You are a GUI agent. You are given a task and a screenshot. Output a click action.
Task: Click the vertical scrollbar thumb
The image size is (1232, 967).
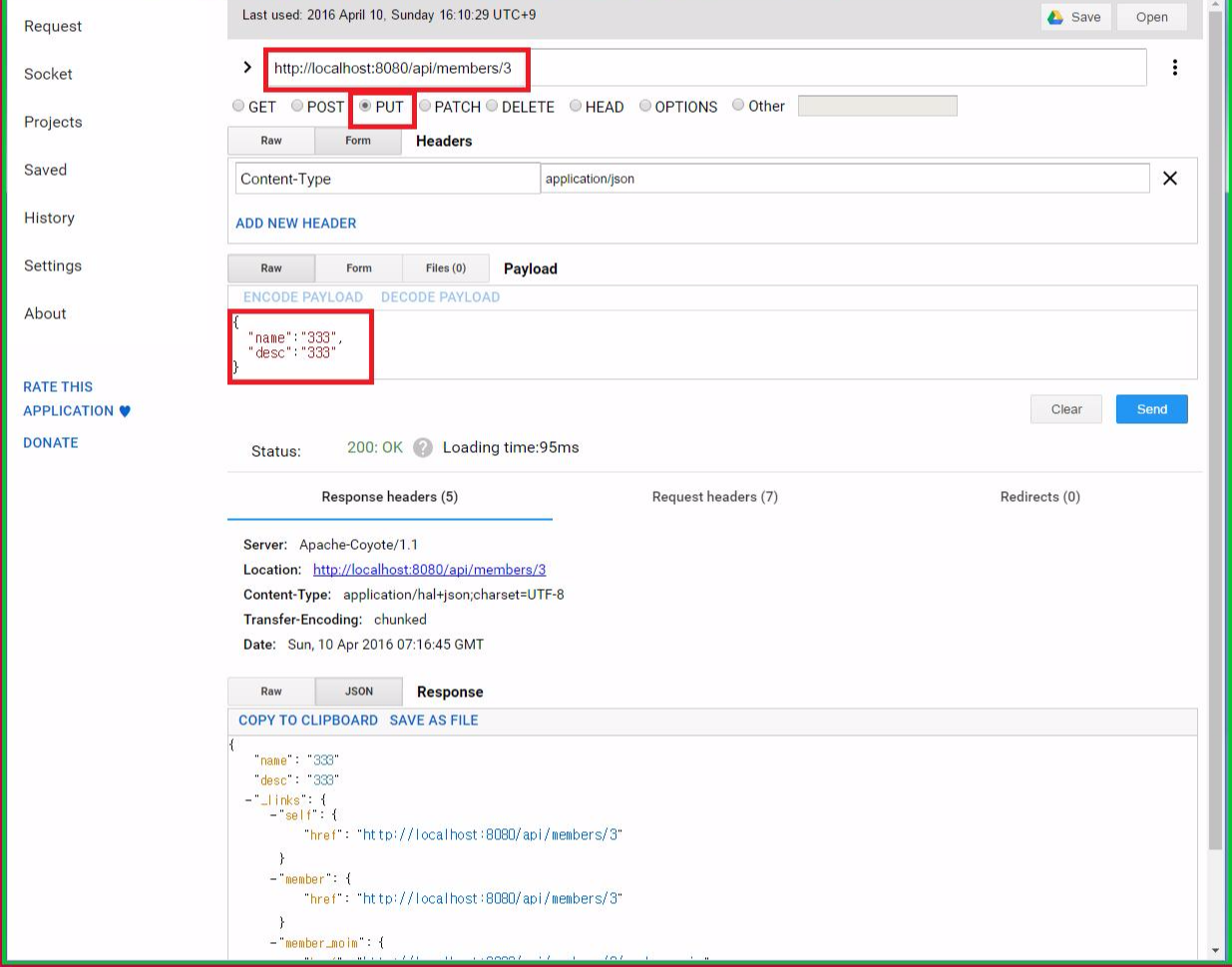coord(1215,429)
